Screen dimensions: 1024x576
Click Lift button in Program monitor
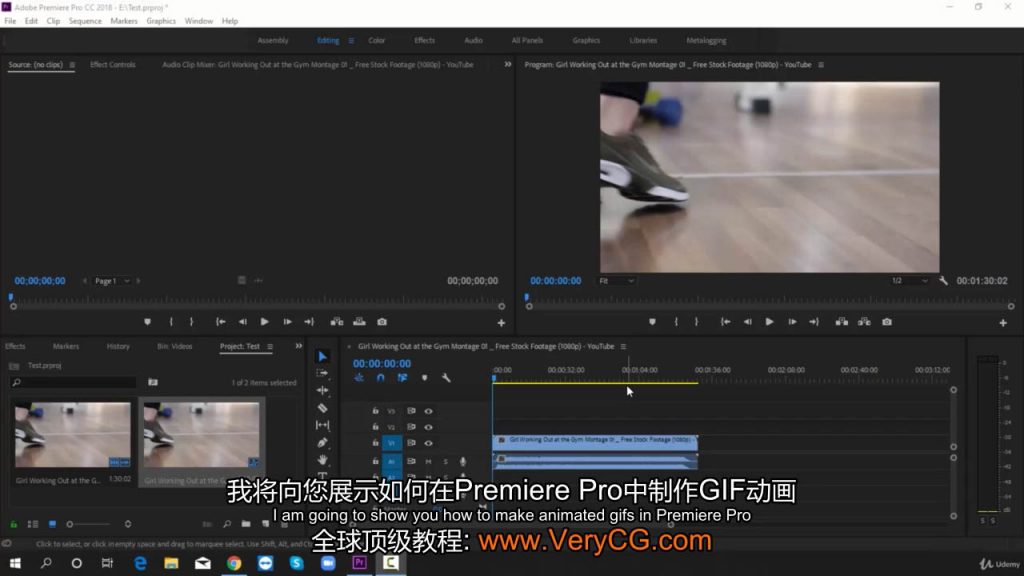click(842, 322)
